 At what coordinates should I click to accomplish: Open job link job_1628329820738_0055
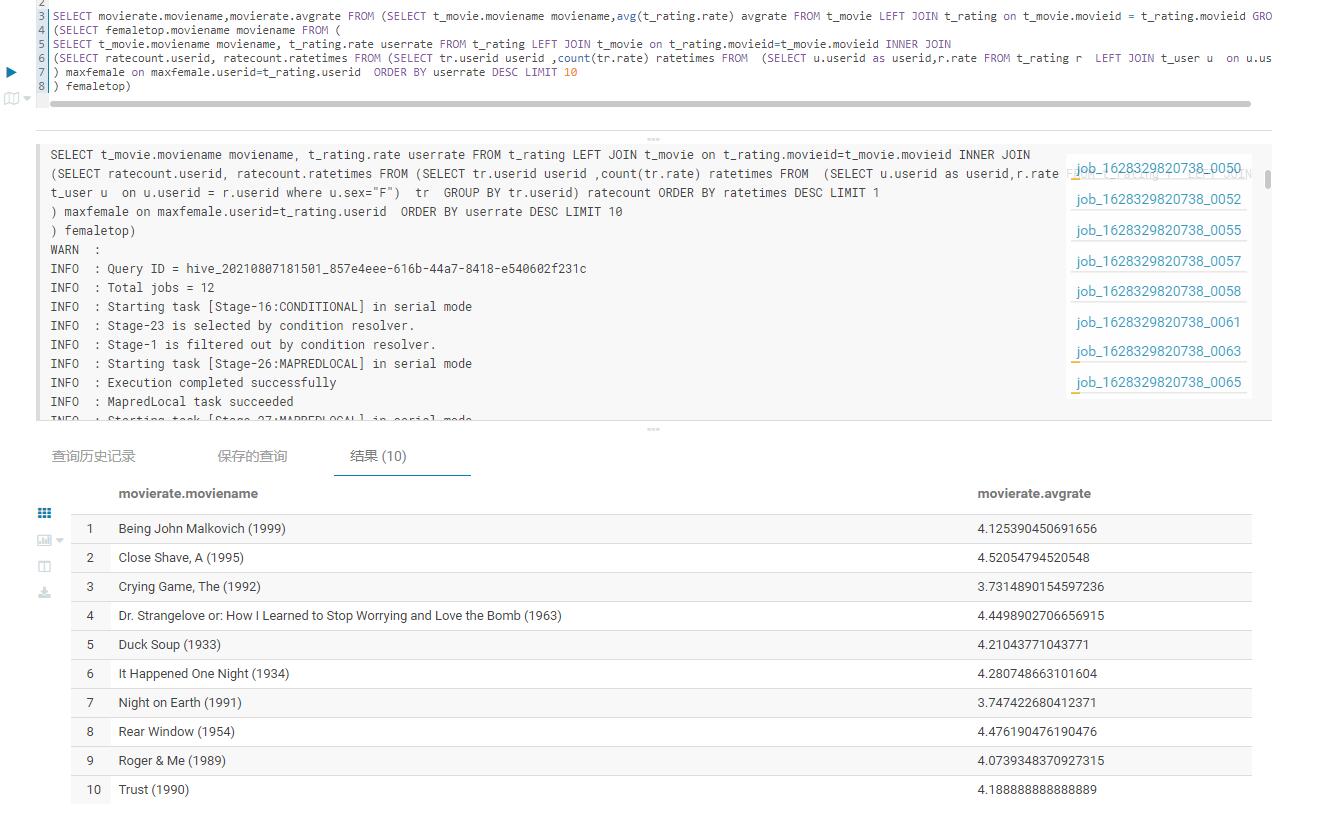click(x=1158, y=230)
